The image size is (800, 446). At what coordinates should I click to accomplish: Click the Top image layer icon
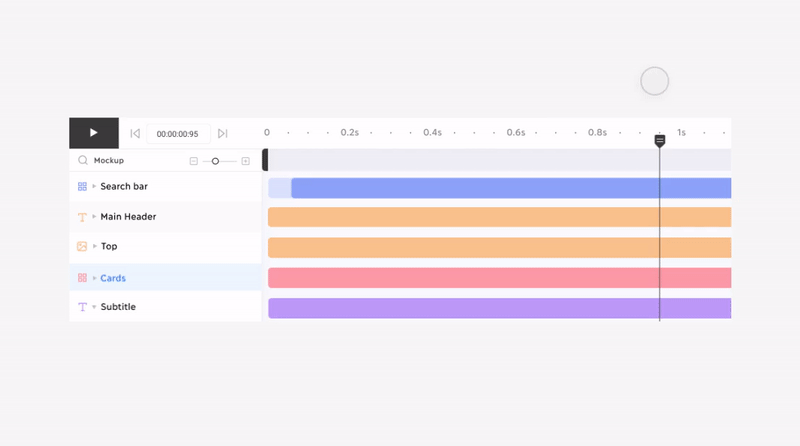pyautogui.click(x=82, y=246)
